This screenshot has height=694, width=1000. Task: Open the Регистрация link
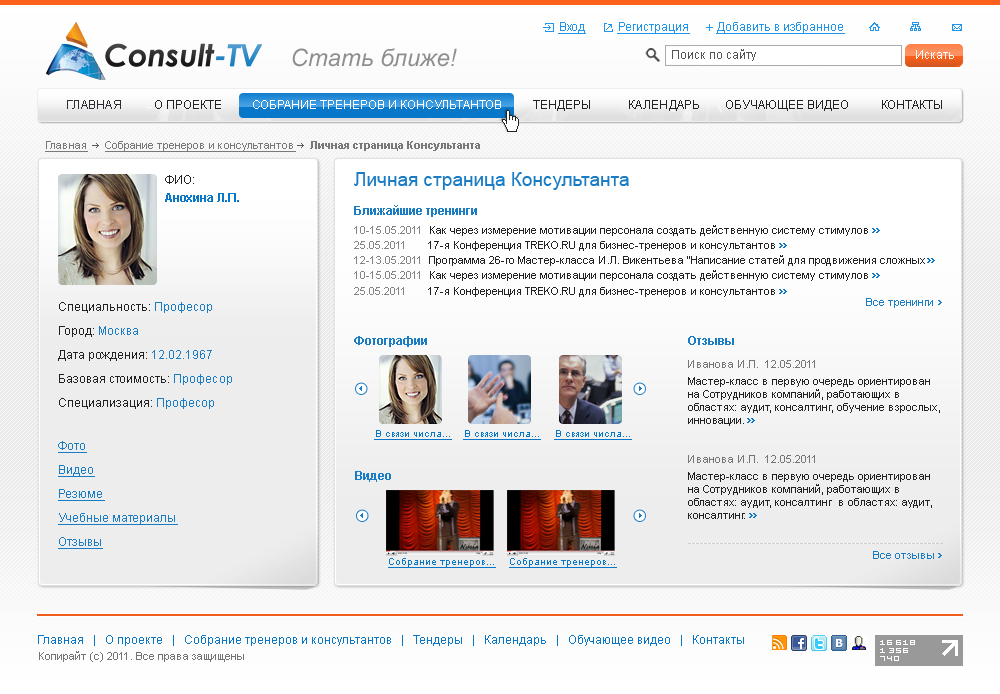653,27
